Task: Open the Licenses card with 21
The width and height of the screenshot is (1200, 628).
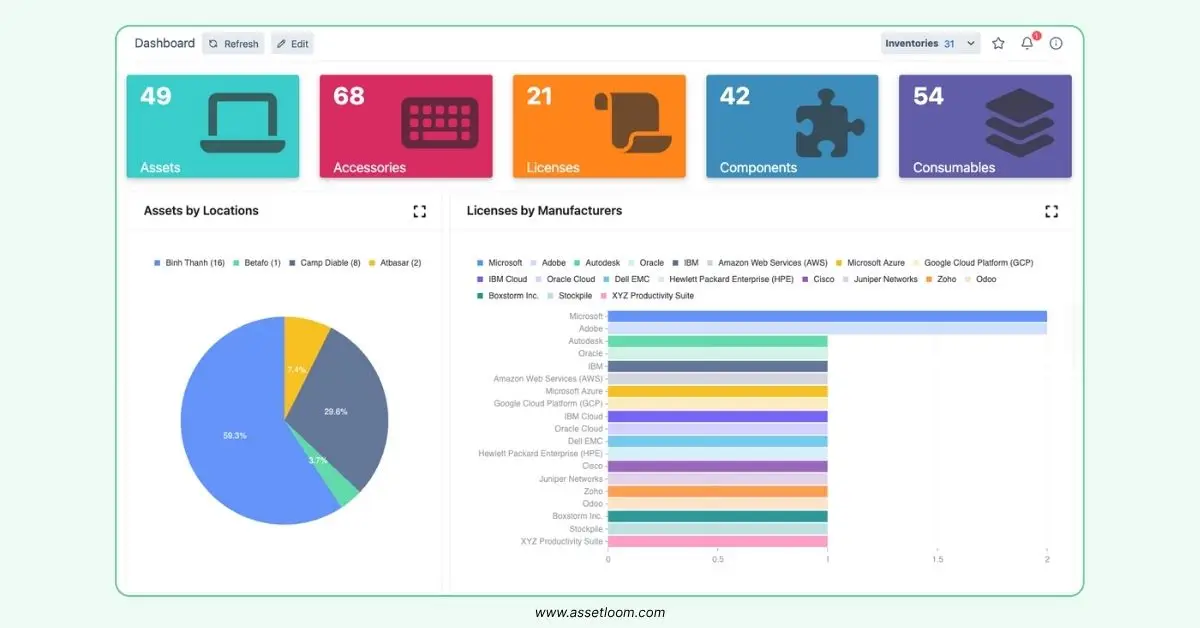Action: (x=599, y=127)
